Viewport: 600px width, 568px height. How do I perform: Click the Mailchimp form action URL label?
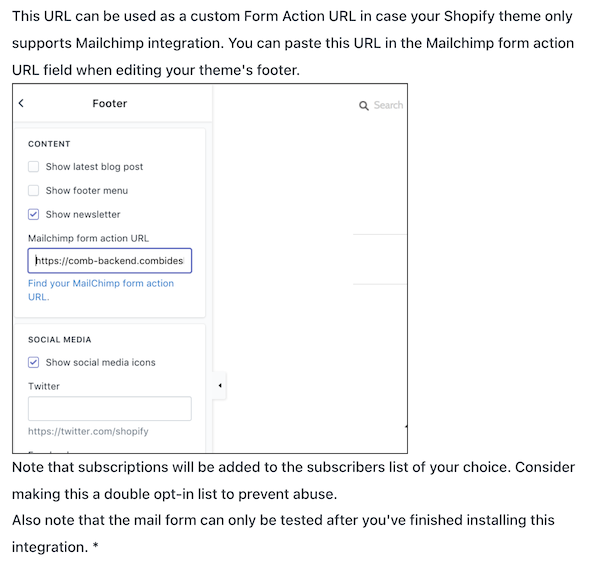[x=95, y=238]
